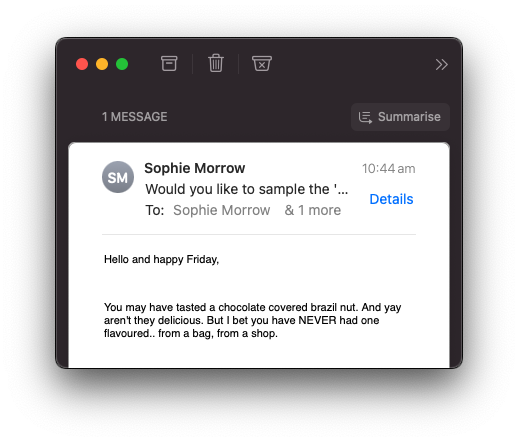
Task: Move message to Junk with crossed box icon
Action: [262, 63]
